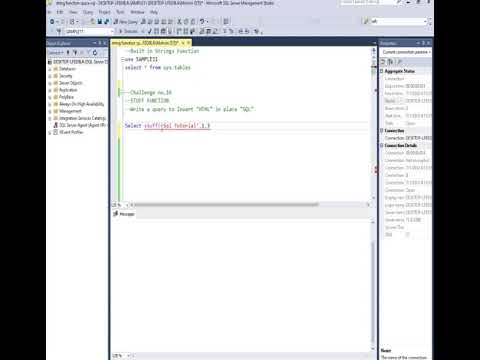Screen dimensions: 480x360
Task: Open the Help menu
Action: click(154, 12)
